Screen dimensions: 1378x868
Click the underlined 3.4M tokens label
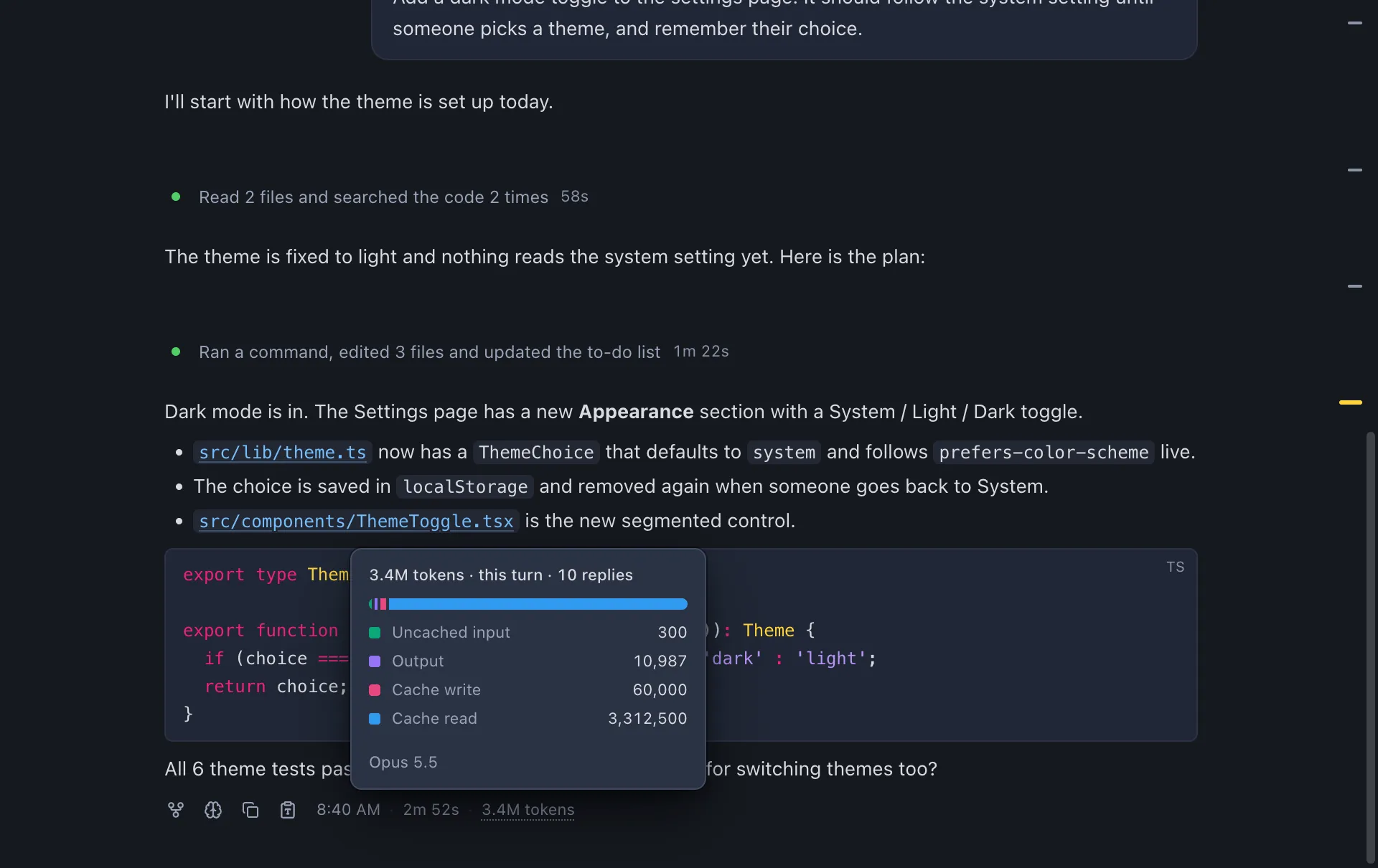pos(528,810)
